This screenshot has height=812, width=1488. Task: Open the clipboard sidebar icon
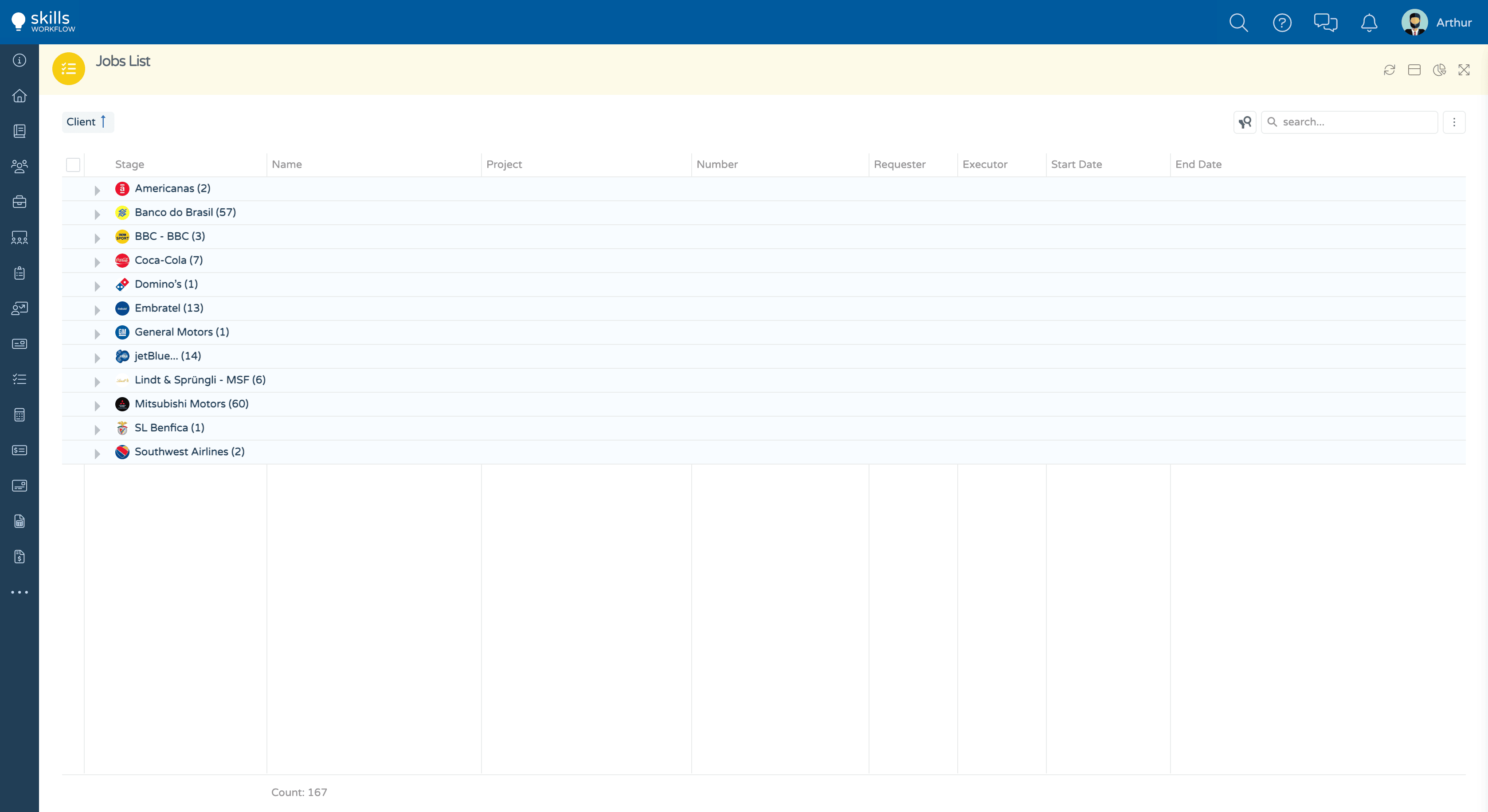point(20,273)
